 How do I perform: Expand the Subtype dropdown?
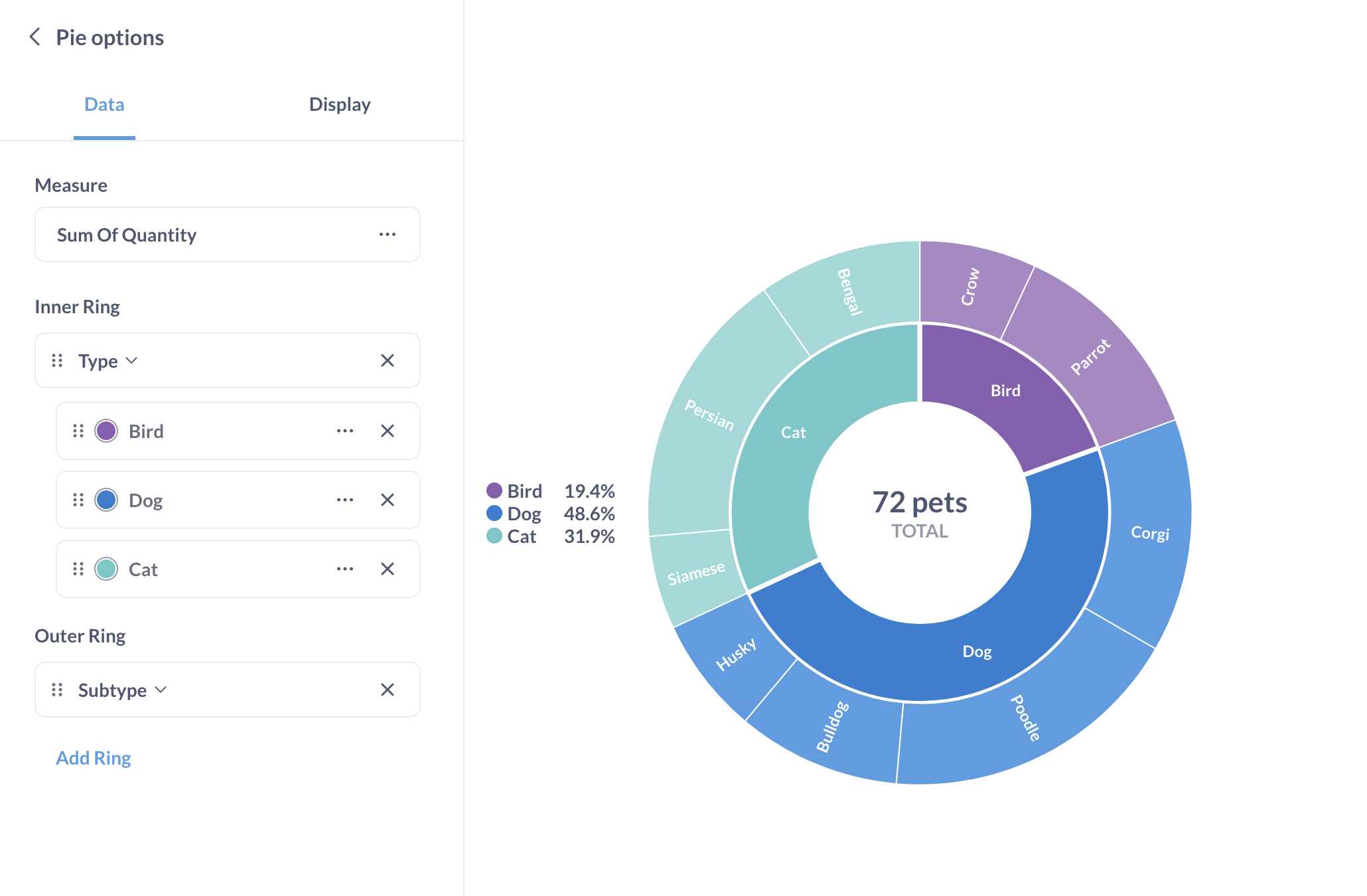click(161, 690)
